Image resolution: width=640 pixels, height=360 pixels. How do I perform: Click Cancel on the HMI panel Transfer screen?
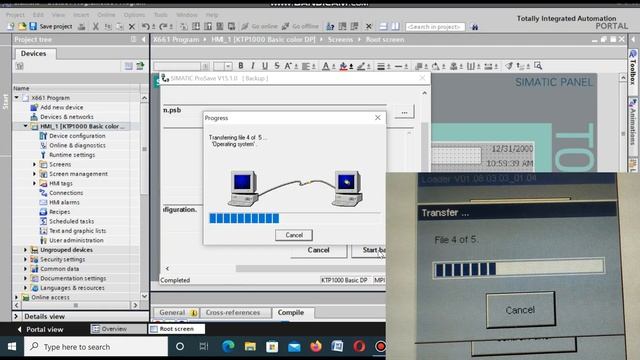(520, 310)
